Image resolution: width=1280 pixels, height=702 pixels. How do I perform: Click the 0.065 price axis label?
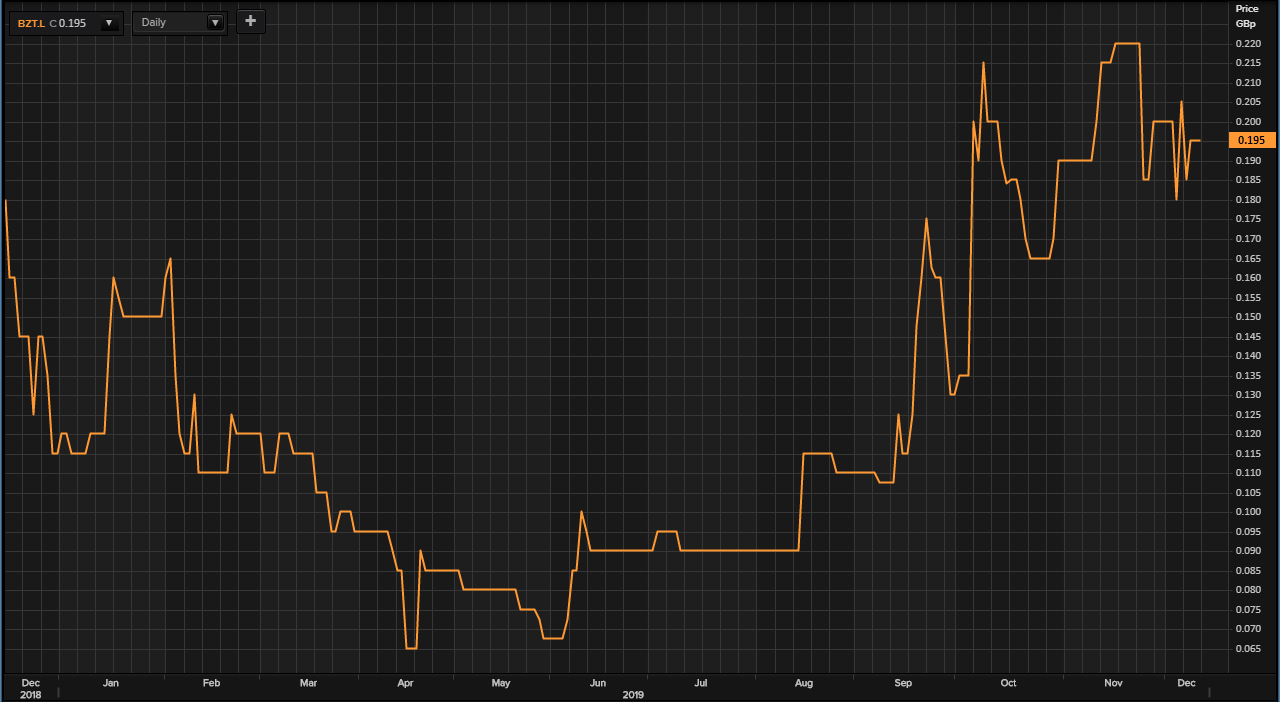point(1248,648)
